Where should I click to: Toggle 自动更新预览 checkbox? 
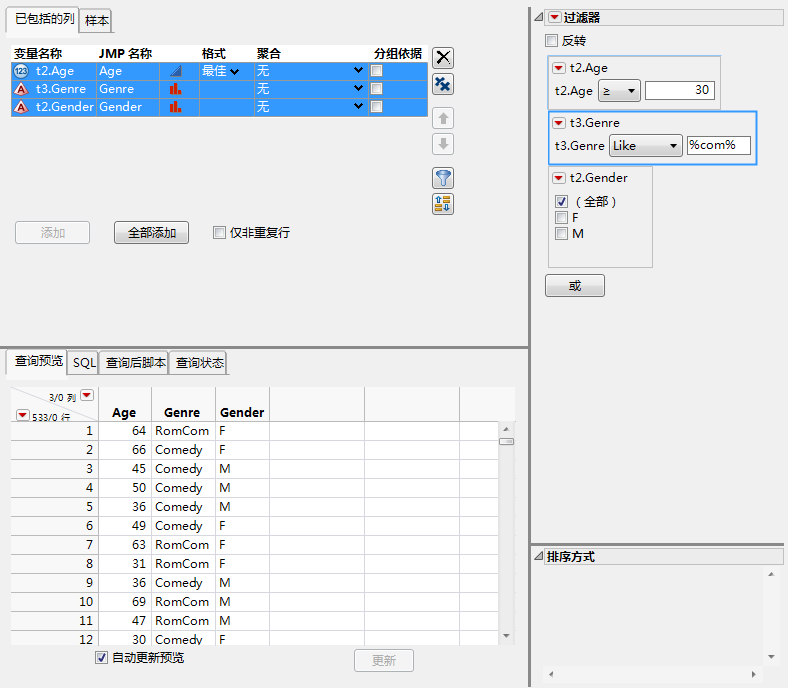101,657
